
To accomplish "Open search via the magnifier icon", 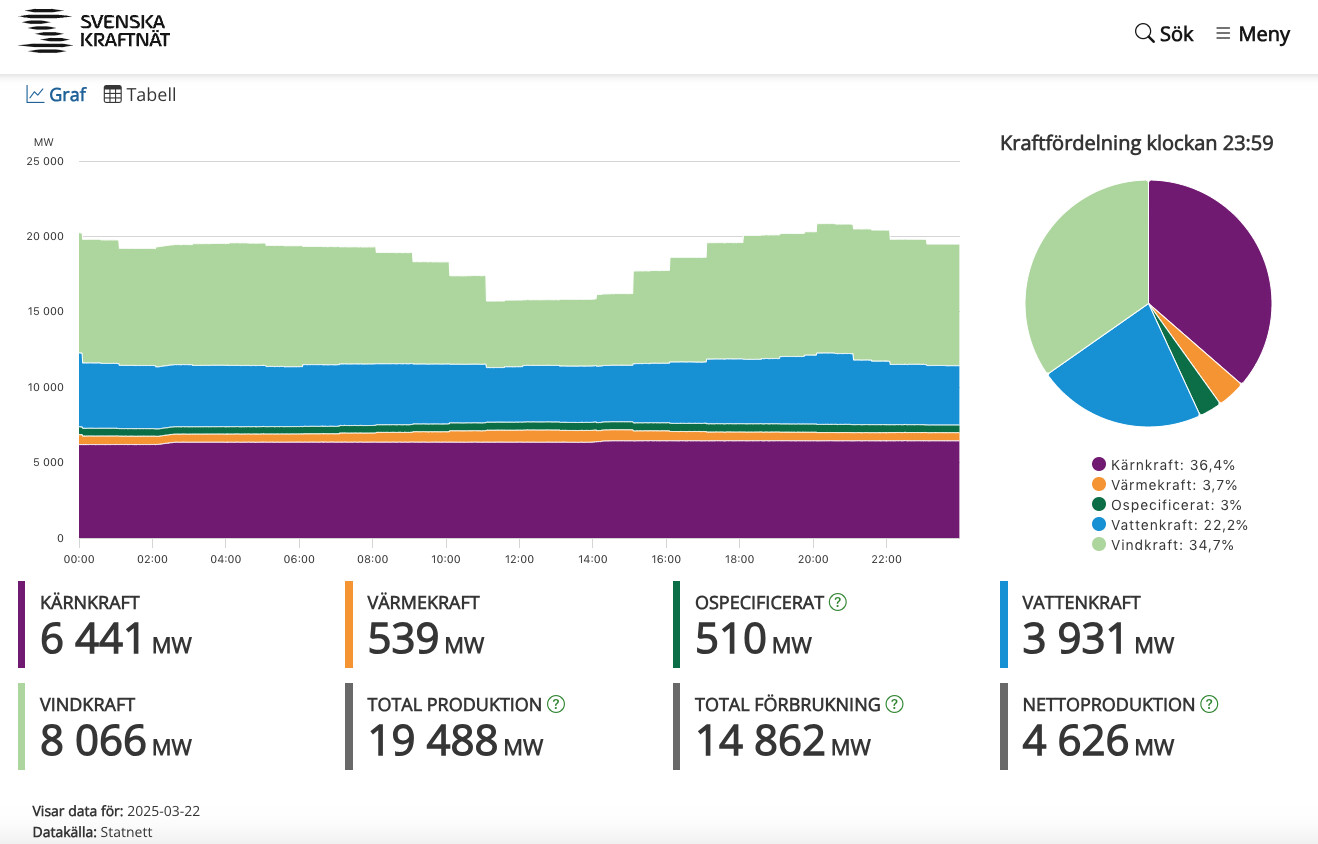I will click(x=1145, y=34).
